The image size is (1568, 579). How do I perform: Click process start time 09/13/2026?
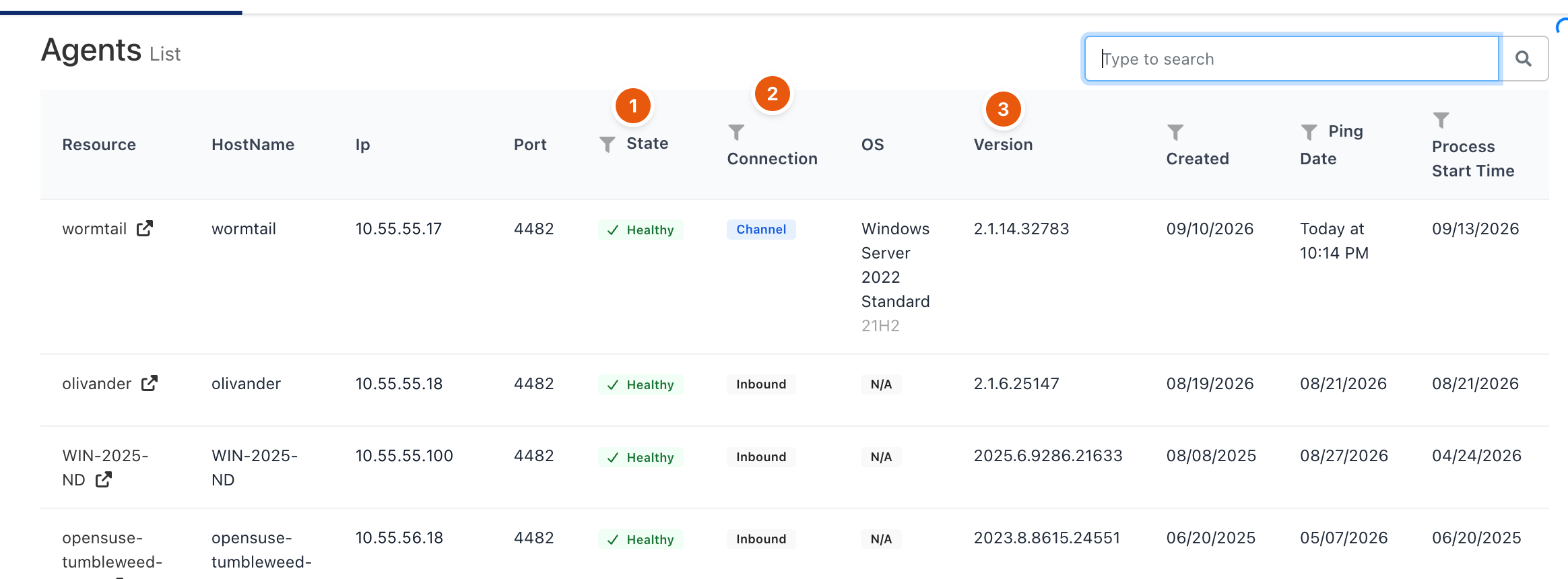[1475, 228]
